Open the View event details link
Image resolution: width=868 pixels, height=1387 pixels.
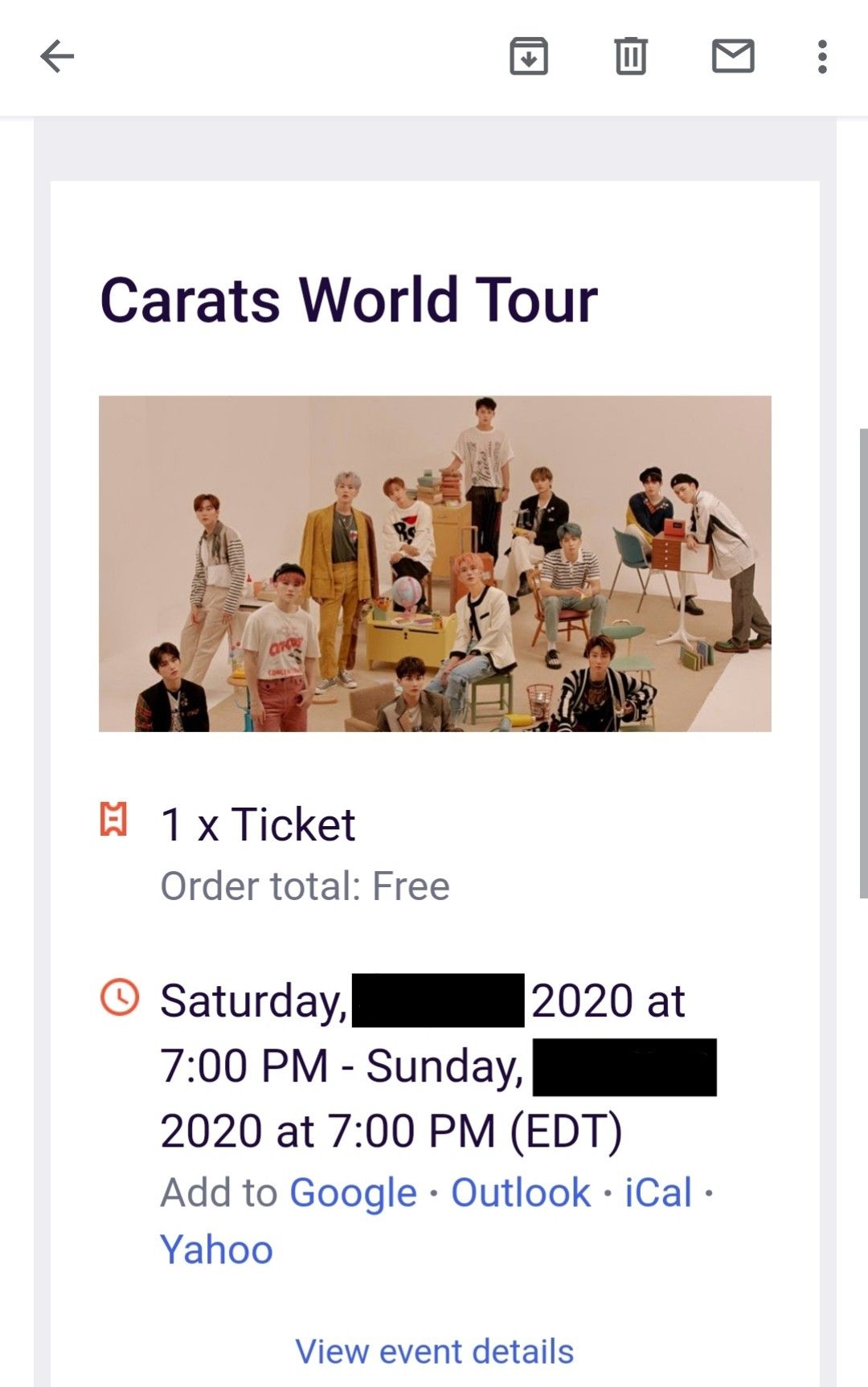tap(434, 1352)
